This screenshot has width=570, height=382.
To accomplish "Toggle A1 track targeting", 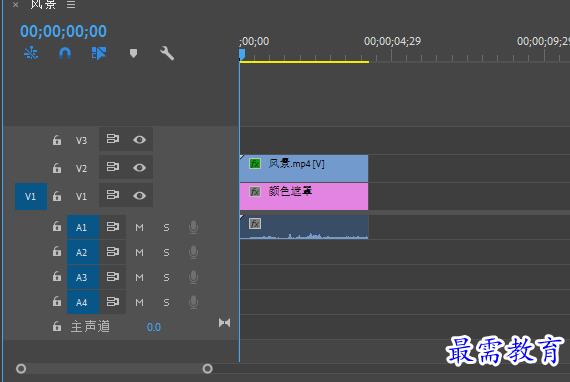I will tap(83, 228).
